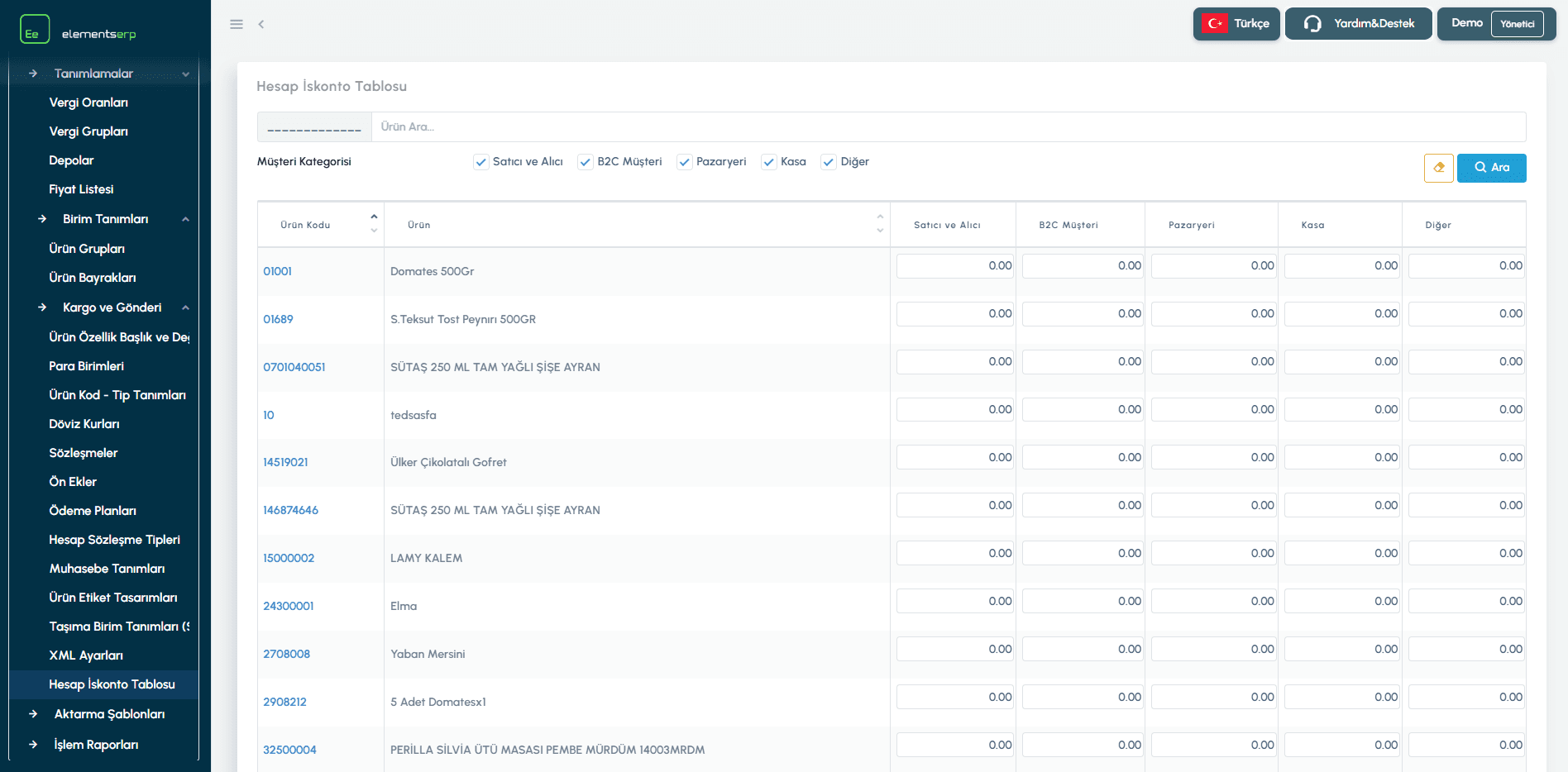Click Pazaryeri field for Elma row
The height and width of the screenshot is (772, 1568).
pyautogui.click(x=1213, y=602)
